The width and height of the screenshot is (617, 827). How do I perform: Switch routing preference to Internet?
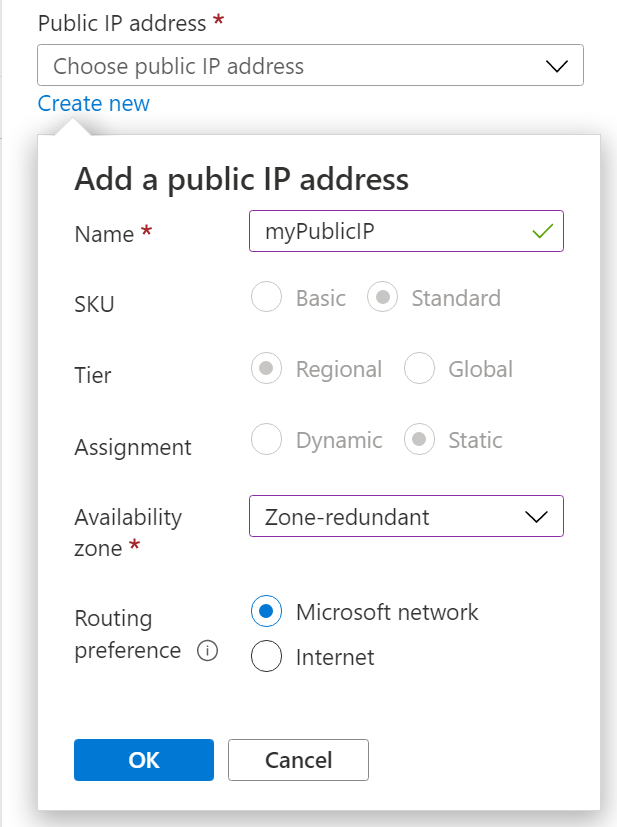[x=265, y=657]
